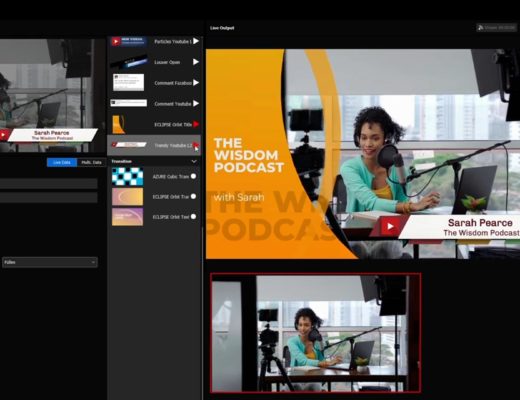
Task: Play the Comment Facebook overlay
Action: pyautogui.click(x=196, y=83)
